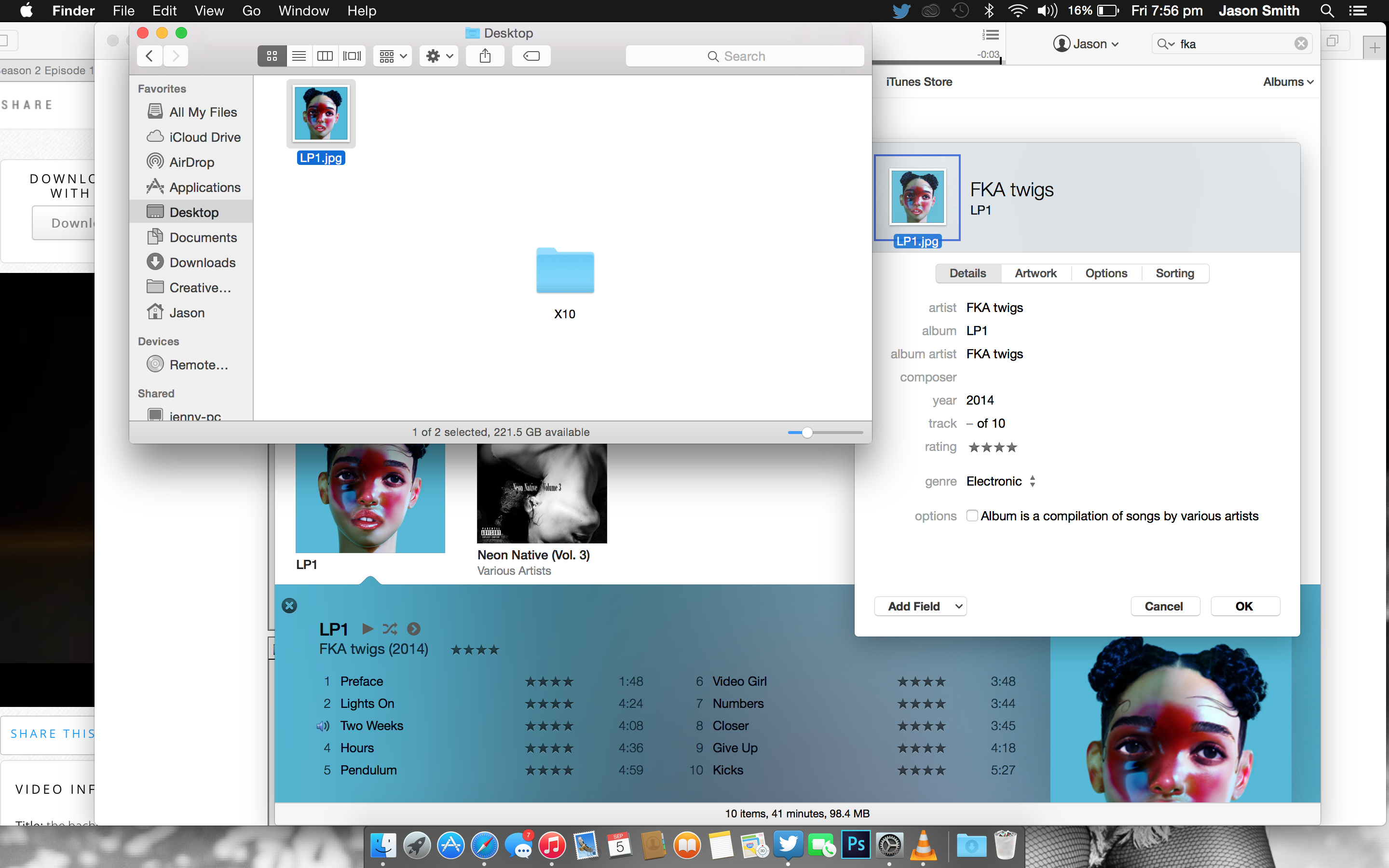This screenshot has height=868, width=1389.
Task: Open Spotlight search in menu bar
Action: click(1327, 11)
